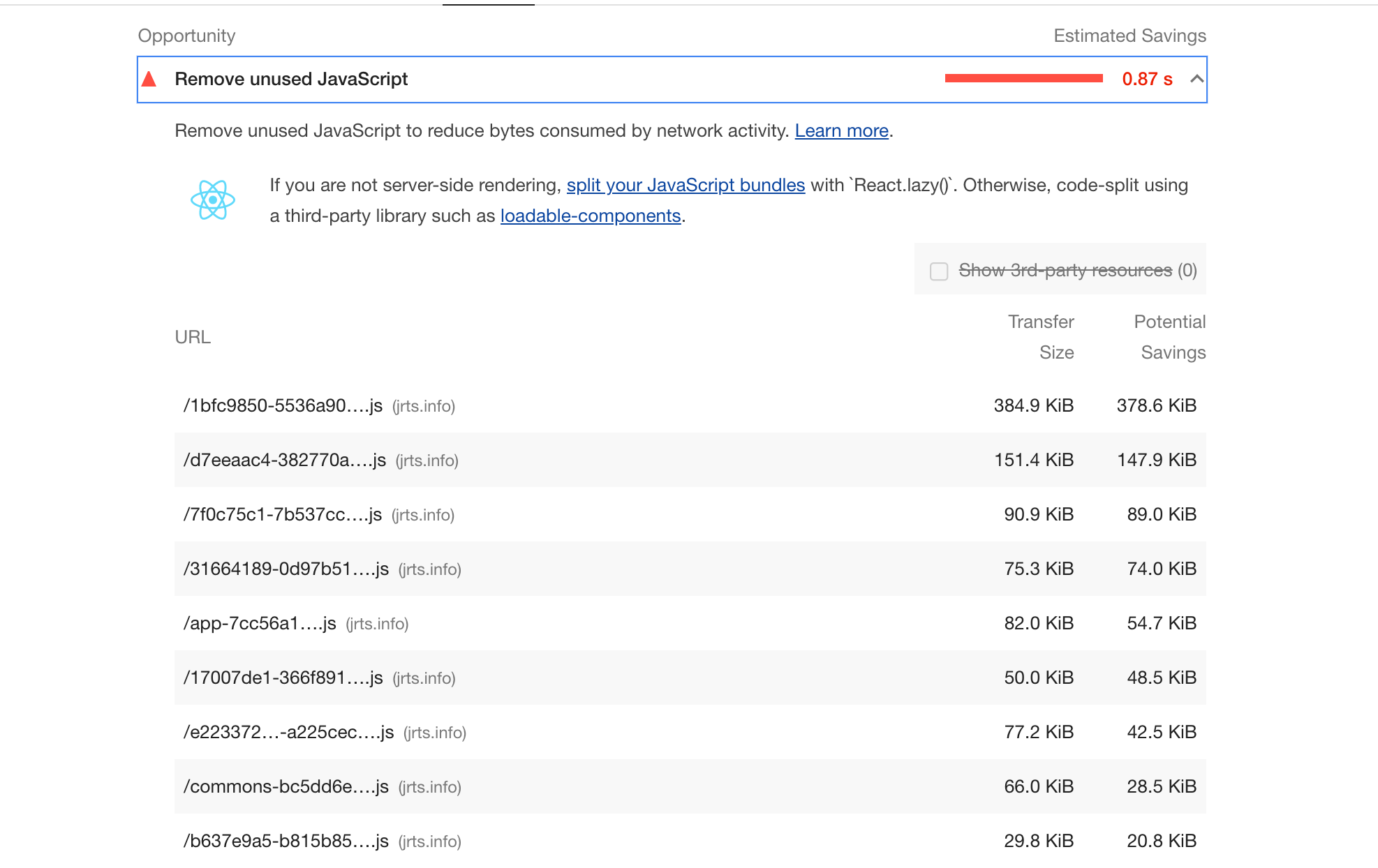
Task: Click the red estimated savings bar
Action: tap(1023, 79)
